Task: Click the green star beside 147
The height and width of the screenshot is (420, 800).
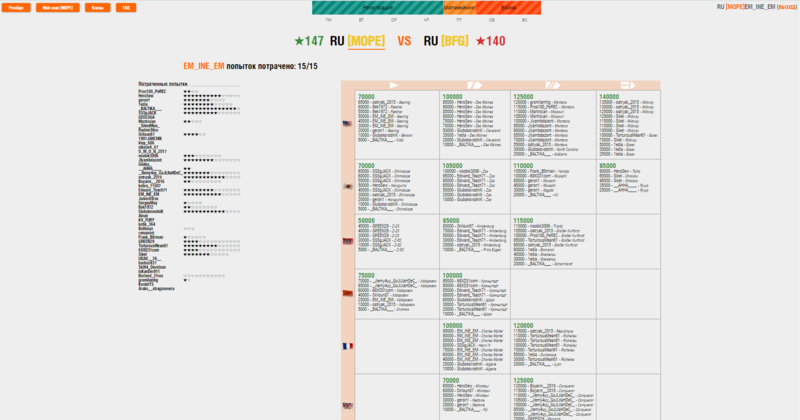Action: click(x=300, y=41)
